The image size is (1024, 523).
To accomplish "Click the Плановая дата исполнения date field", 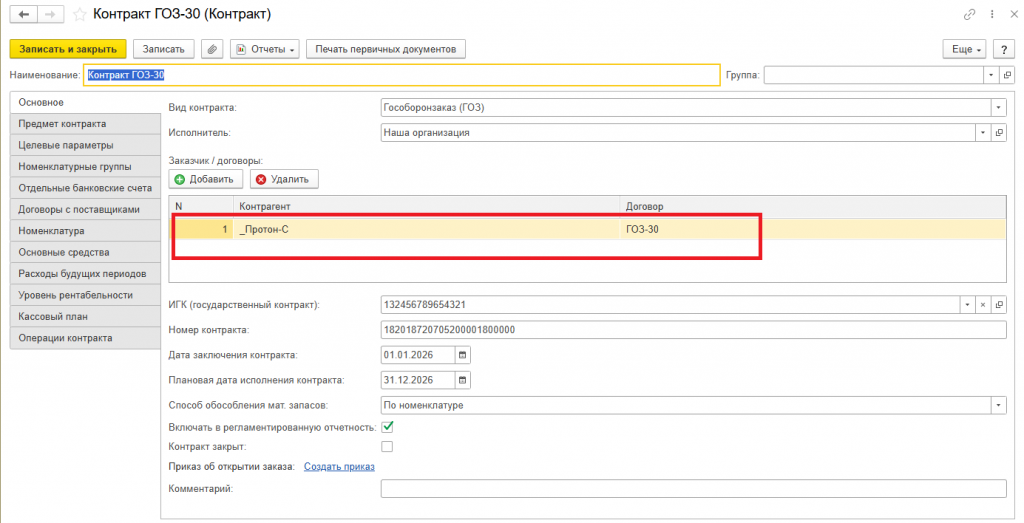I will pyautogui.click(x=418, y=380).
